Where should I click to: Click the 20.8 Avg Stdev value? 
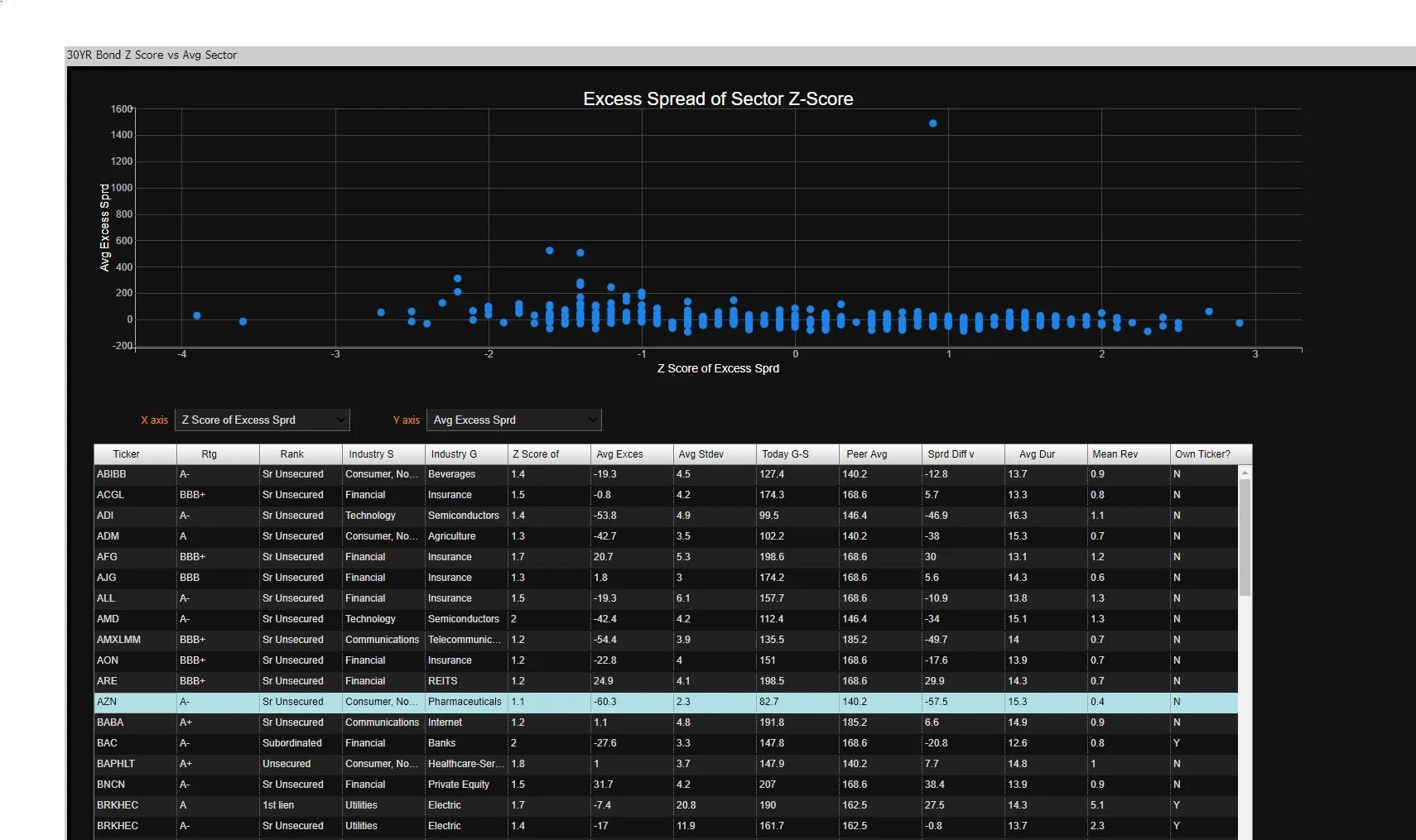click(x=715, y=805)
